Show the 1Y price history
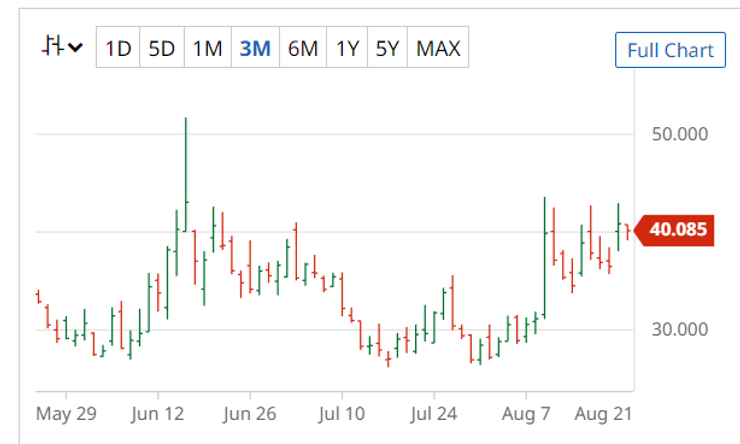740x444 pixels. pyautogui.click(x=347, y=48)
